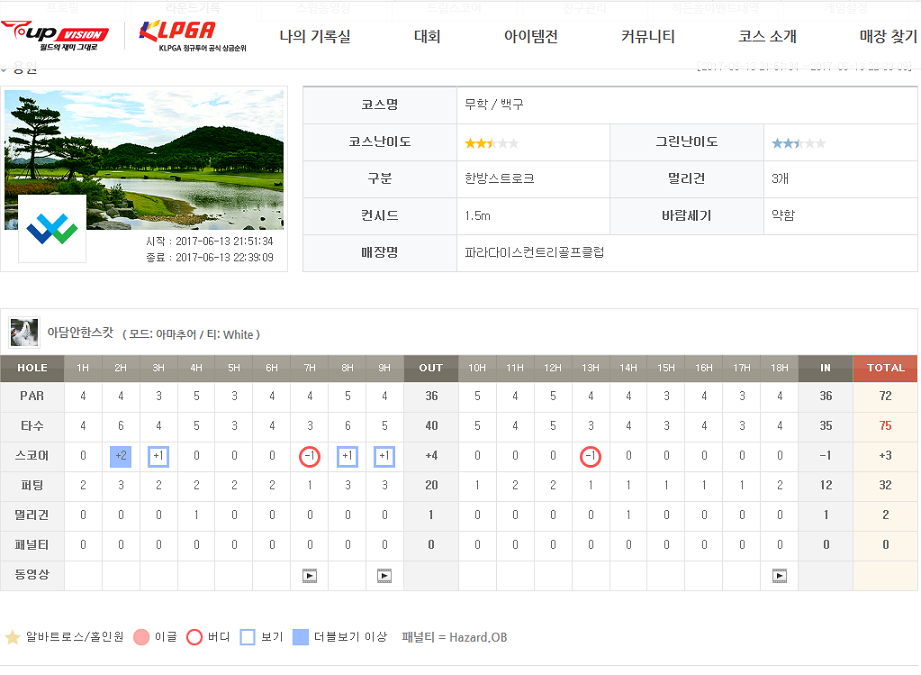Click the KLPGA logo
This screenshot has height=675, width=921.
pyautogui.click(x=177, y=35)
